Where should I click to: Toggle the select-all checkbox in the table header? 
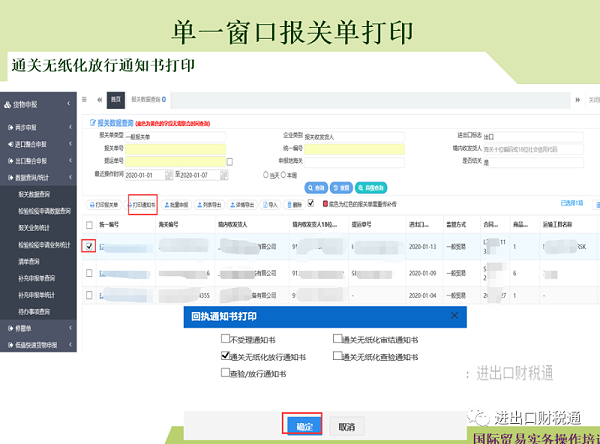click(x=89, y=225)
